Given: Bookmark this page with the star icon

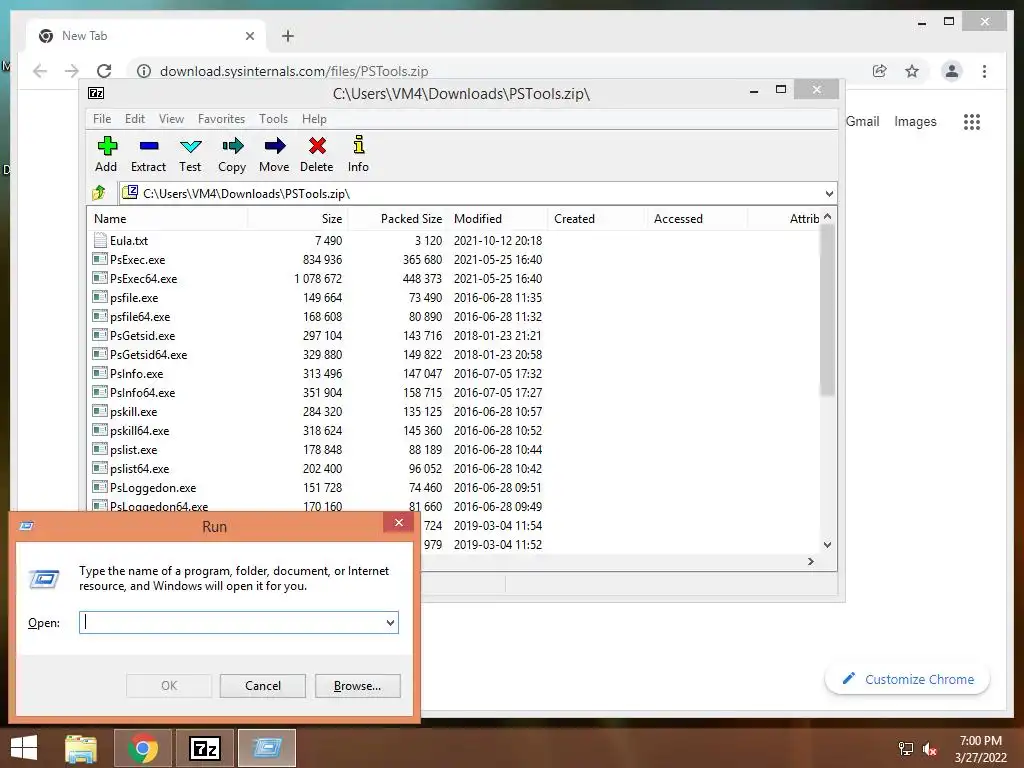Looking at the screenshot, I should pos(912,71).
